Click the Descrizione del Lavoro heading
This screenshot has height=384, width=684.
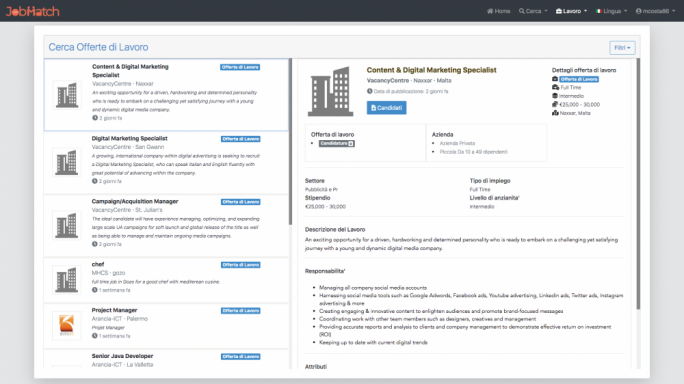tap(335, 230)
